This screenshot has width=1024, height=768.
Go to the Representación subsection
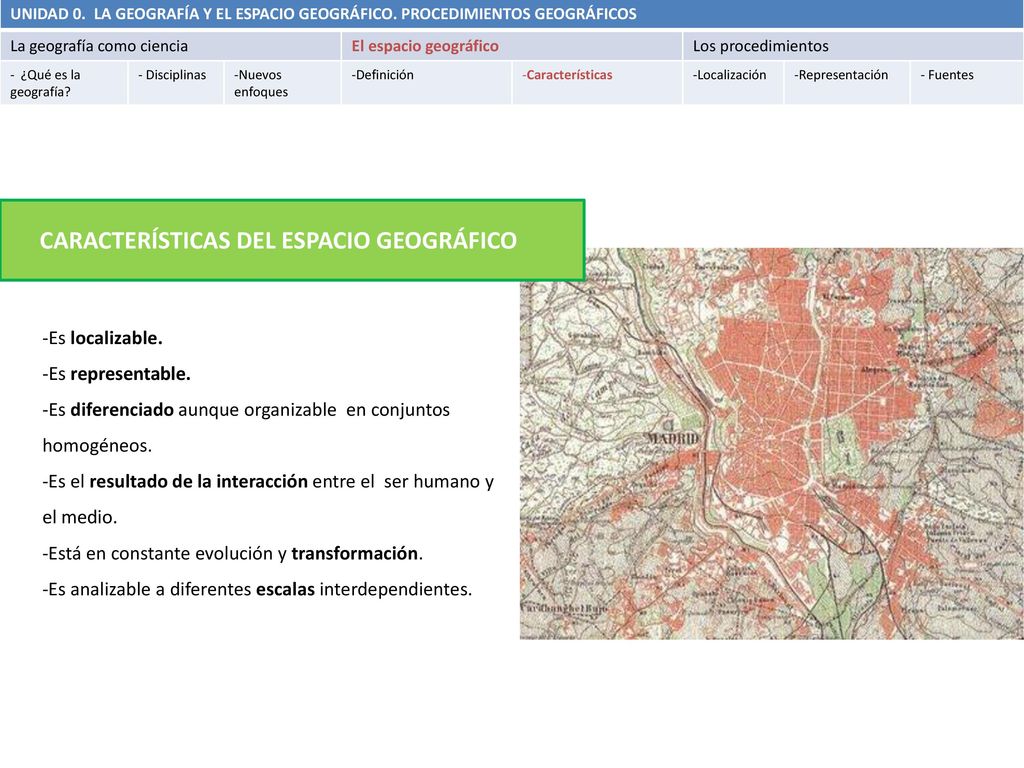click(x=846, y=83)
